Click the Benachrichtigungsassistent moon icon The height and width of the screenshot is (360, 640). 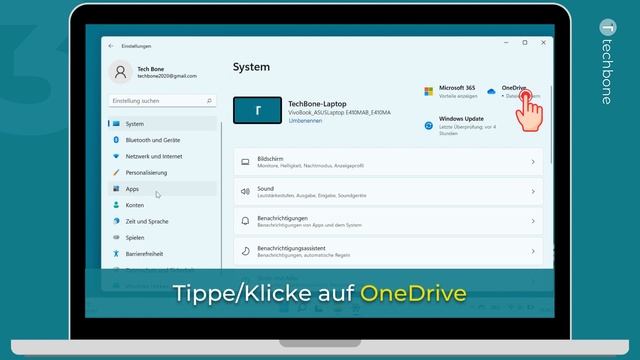[245, 251]
